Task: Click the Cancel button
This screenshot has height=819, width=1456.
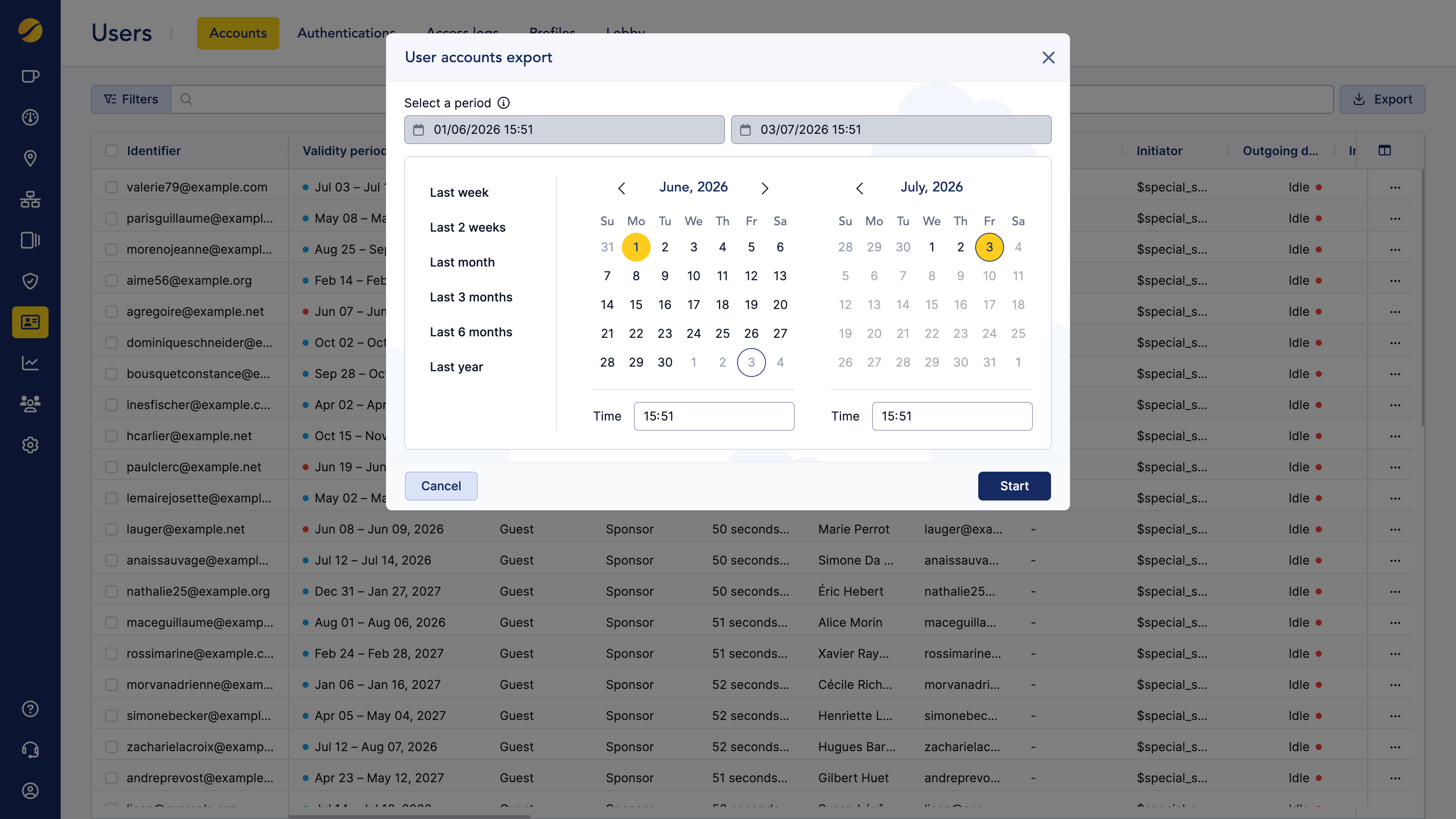Action: [x=441, y=486]
